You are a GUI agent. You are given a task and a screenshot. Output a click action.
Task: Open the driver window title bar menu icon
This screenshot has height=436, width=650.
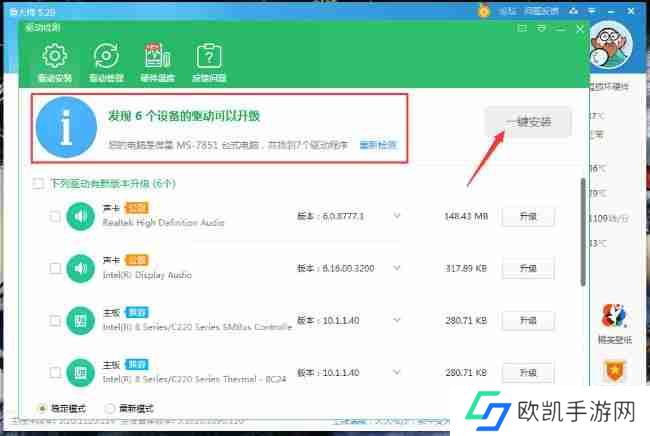click(x=541, y=28)
